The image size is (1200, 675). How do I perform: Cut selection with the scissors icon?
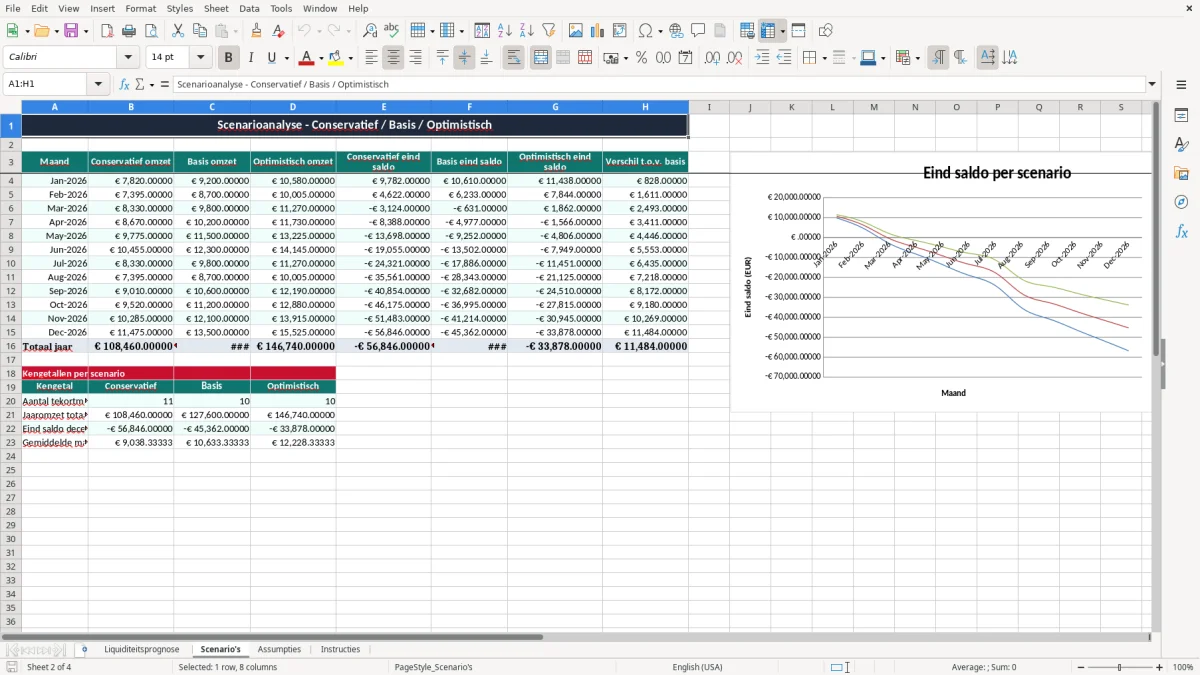tap(178, 31)
